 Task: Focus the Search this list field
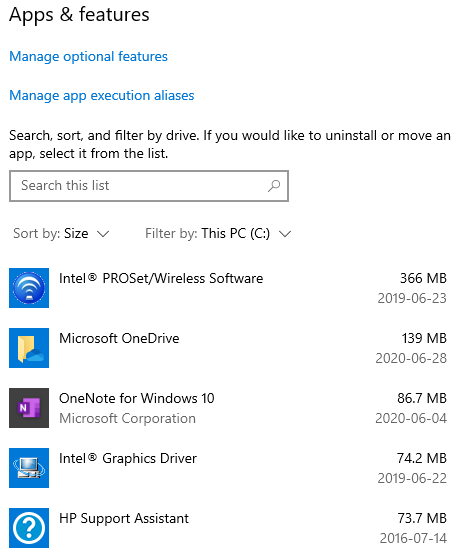149,186
